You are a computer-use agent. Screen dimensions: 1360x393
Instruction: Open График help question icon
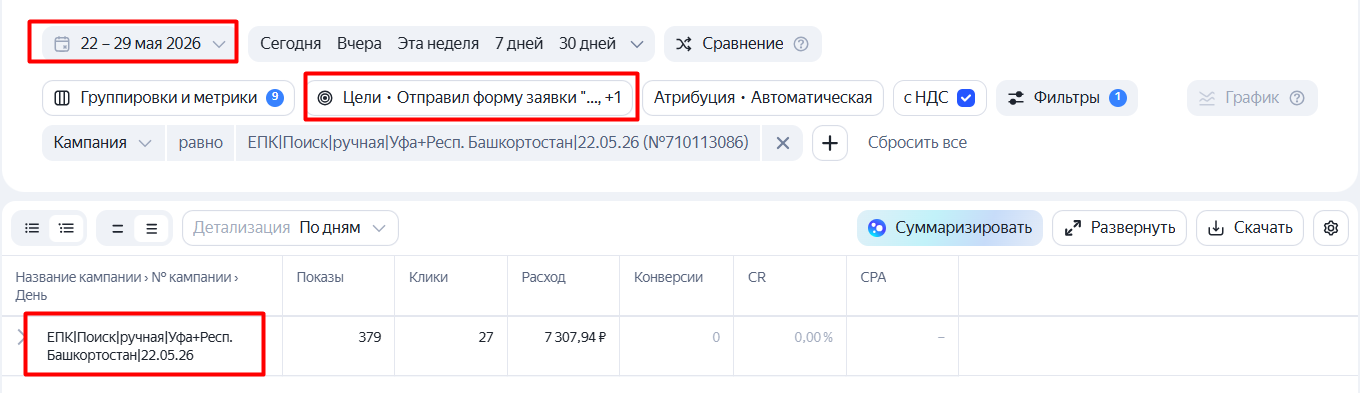coord(1298,98)
